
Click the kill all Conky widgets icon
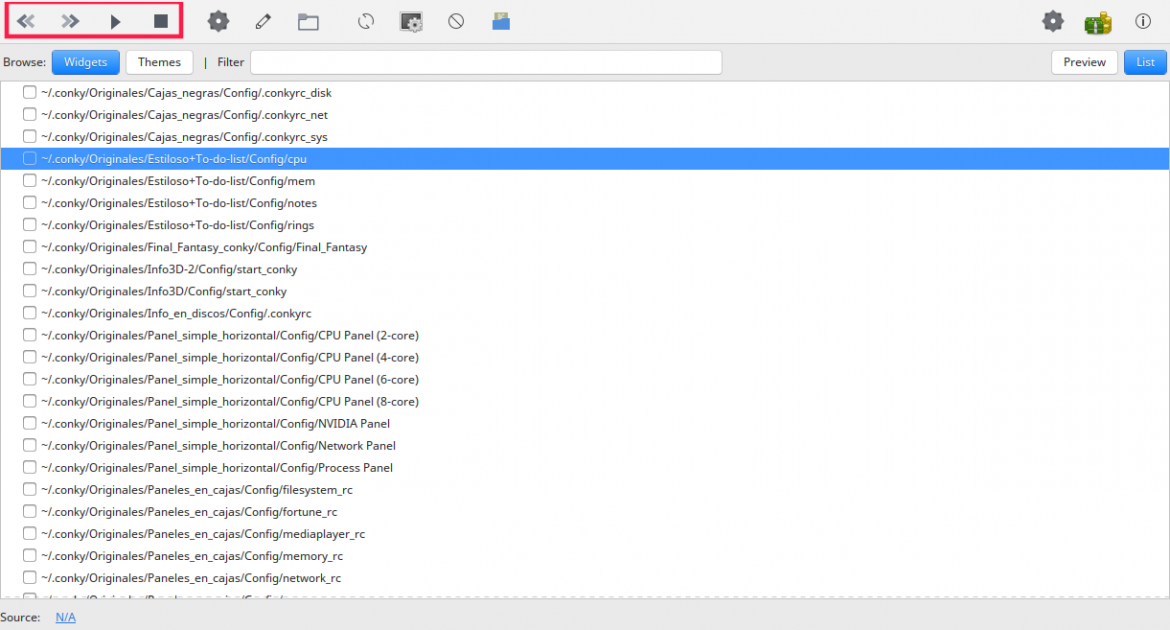[456, 22]
